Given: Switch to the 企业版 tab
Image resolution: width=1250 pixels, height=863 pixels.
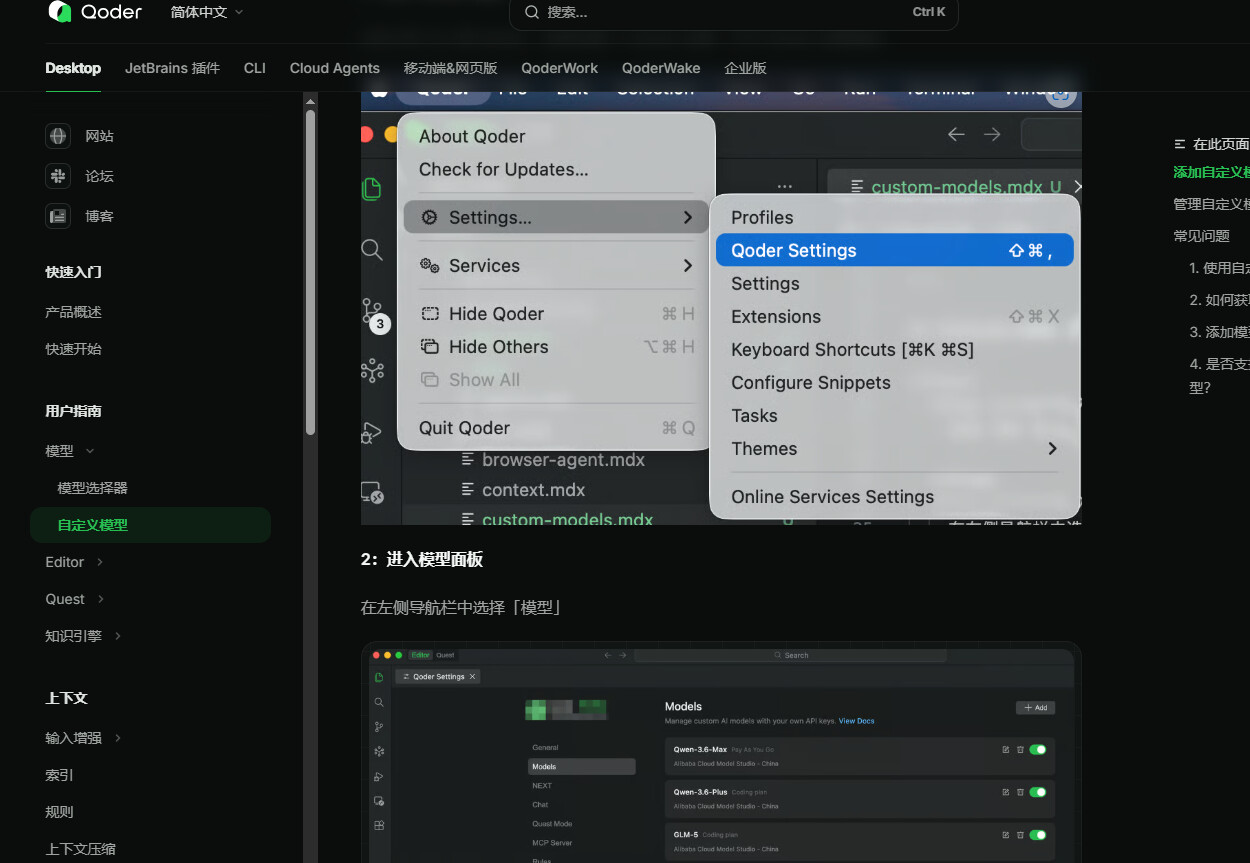Looking at the screenshot, I should 745,68.
